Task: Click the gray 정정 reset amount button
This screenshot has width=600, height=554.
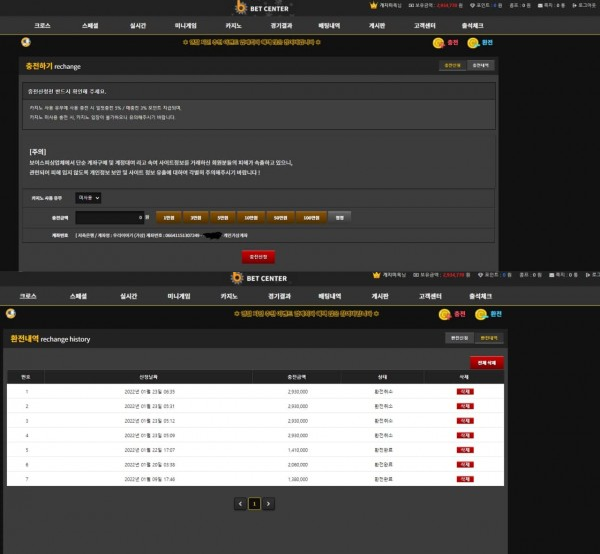Action: click(339, 218)
